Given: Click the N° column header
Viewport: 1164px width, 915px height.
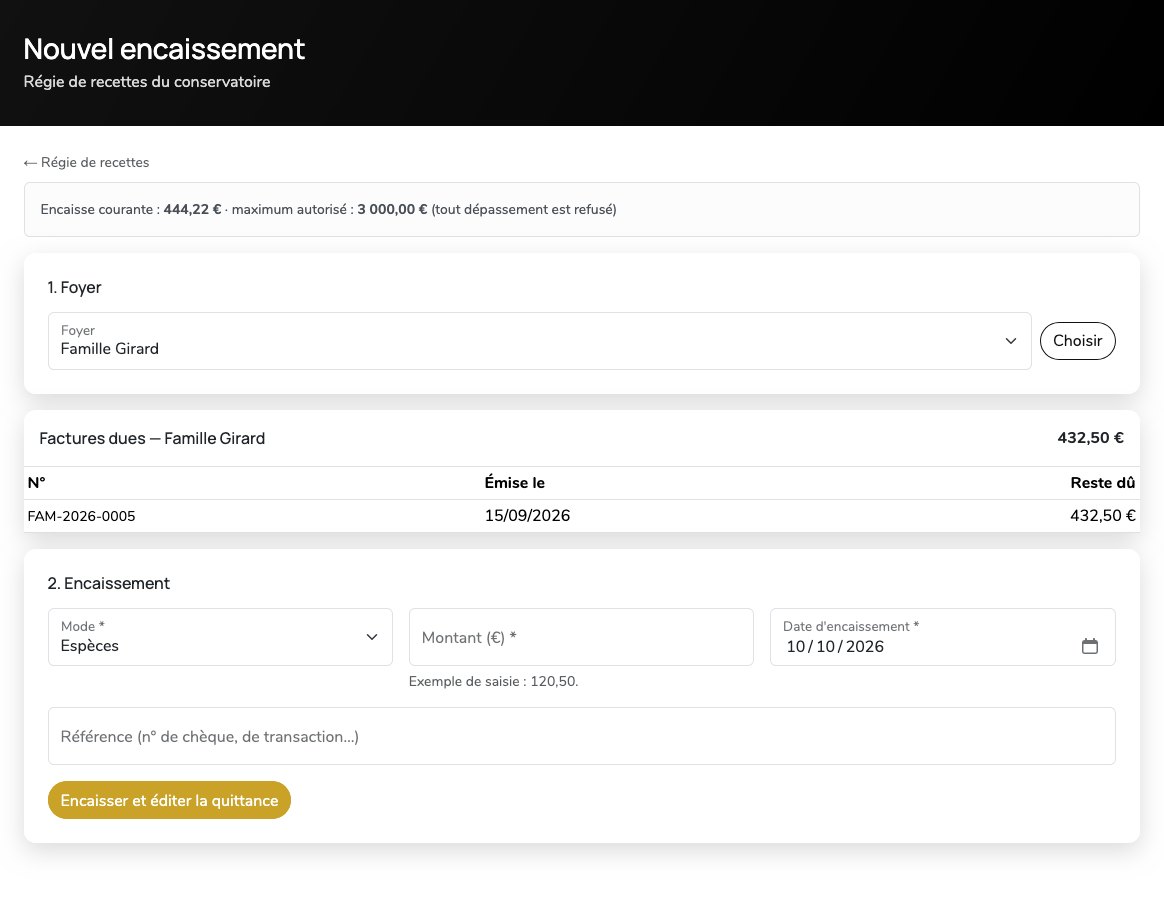Looking at the screenshot, I should click(36, 483).
